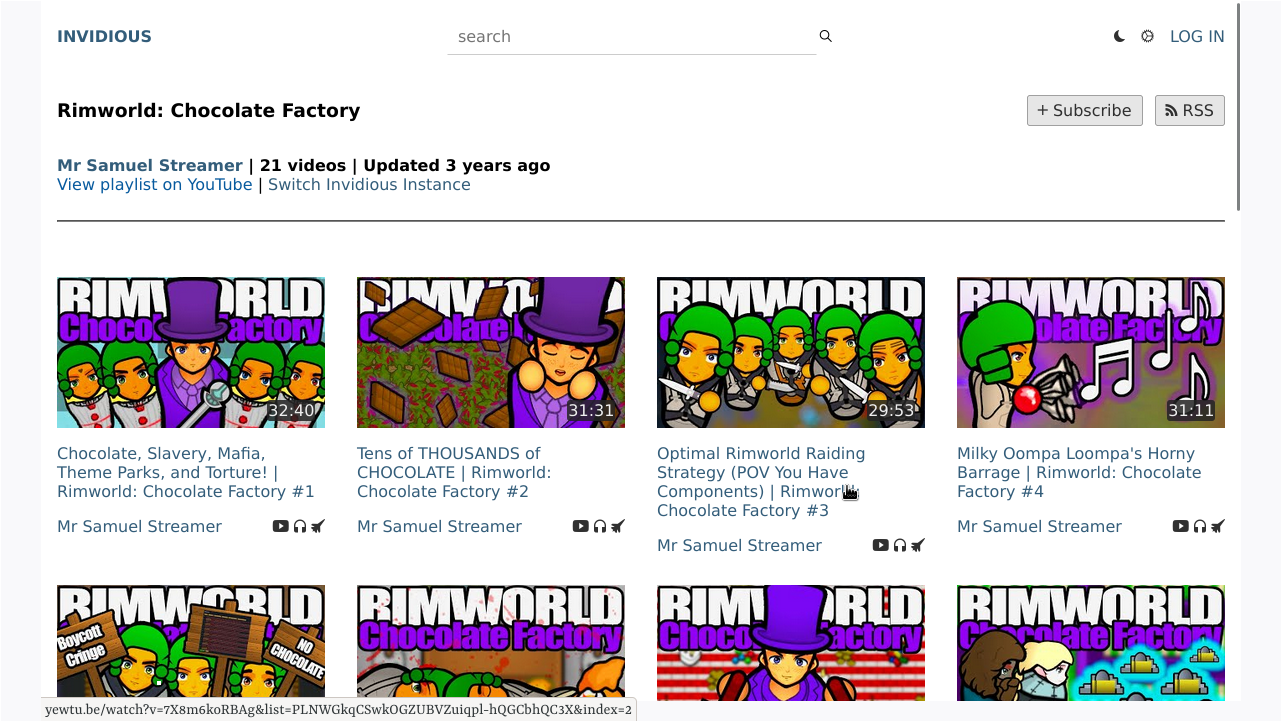Viewport: 1282px width, 722px height.
Task: Go to the INVIDIOUS home link
Action: tap(104, 37)
